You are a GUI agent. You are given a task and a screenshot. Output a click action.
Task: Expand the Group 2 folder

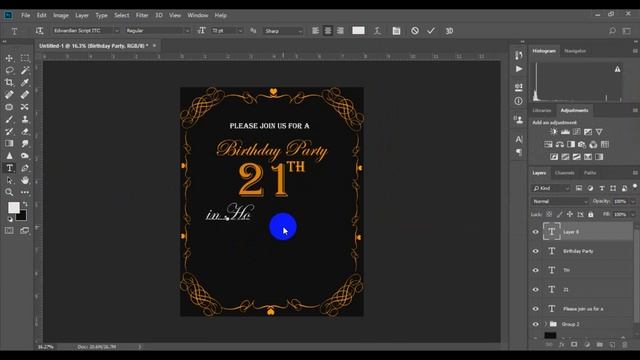[545, 324]
